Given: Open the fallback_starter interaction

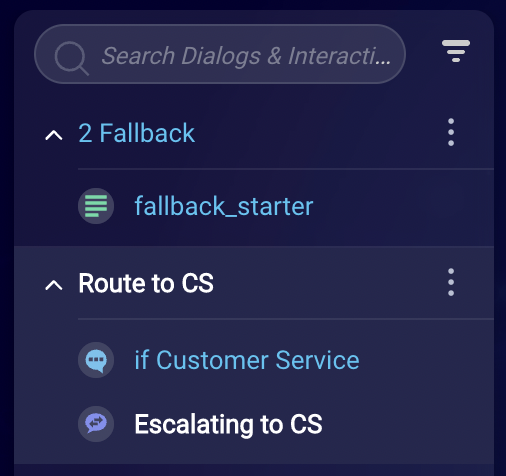Looking at the screenshot, I should [x=224, y=206].
